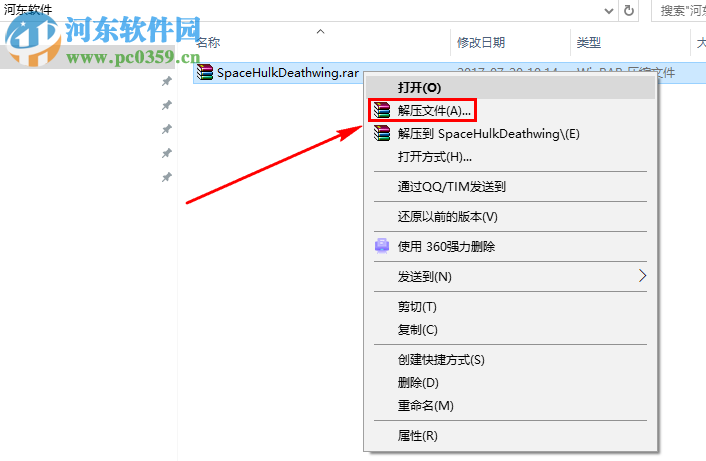Click the WinRAR icon beside 解压文件(A)...
Image resolution: width=706 pixels, height=461 pixels.
pyautogui.click(x=382, y=110)
